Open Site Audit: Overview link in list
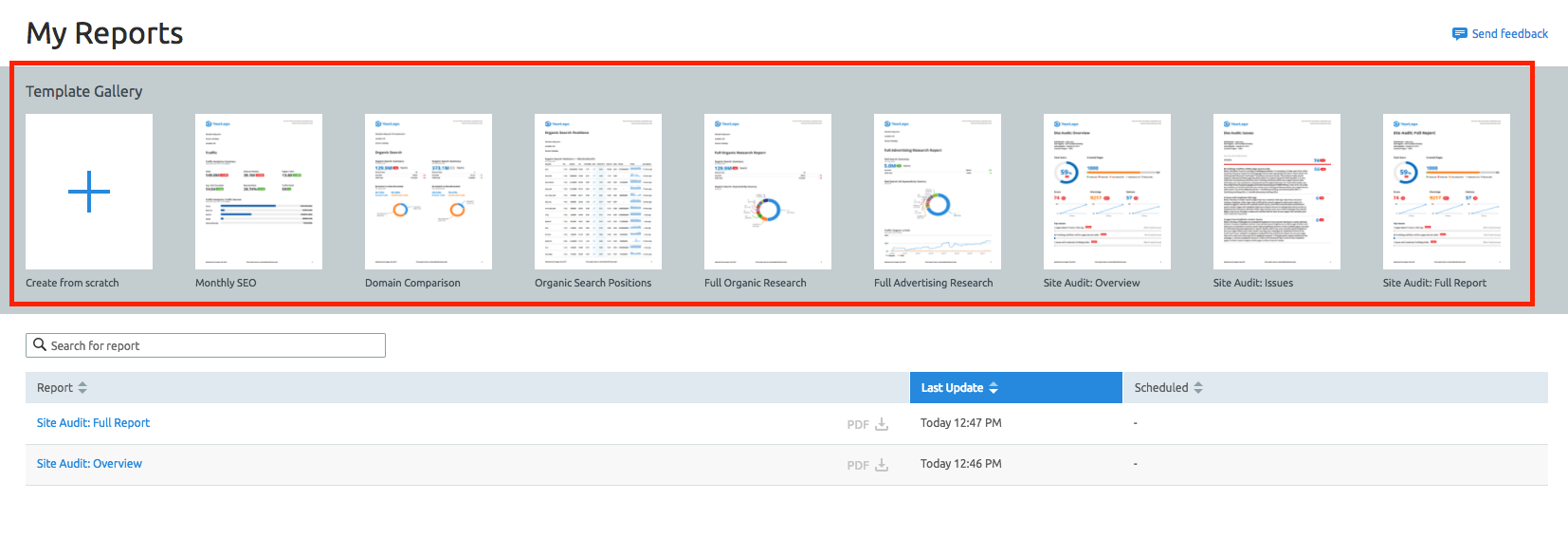The width and height of the screenshot is (1568, 555). coord(89,464)
